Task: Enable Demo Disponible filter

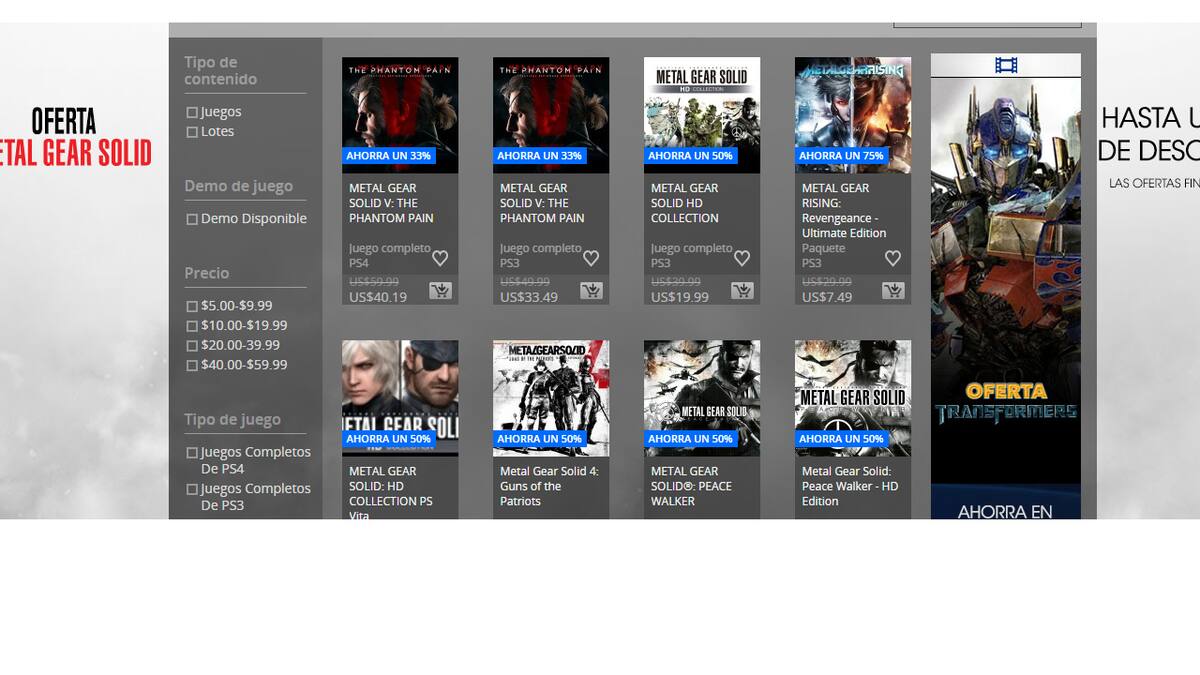Action: [x=192, y=219]
